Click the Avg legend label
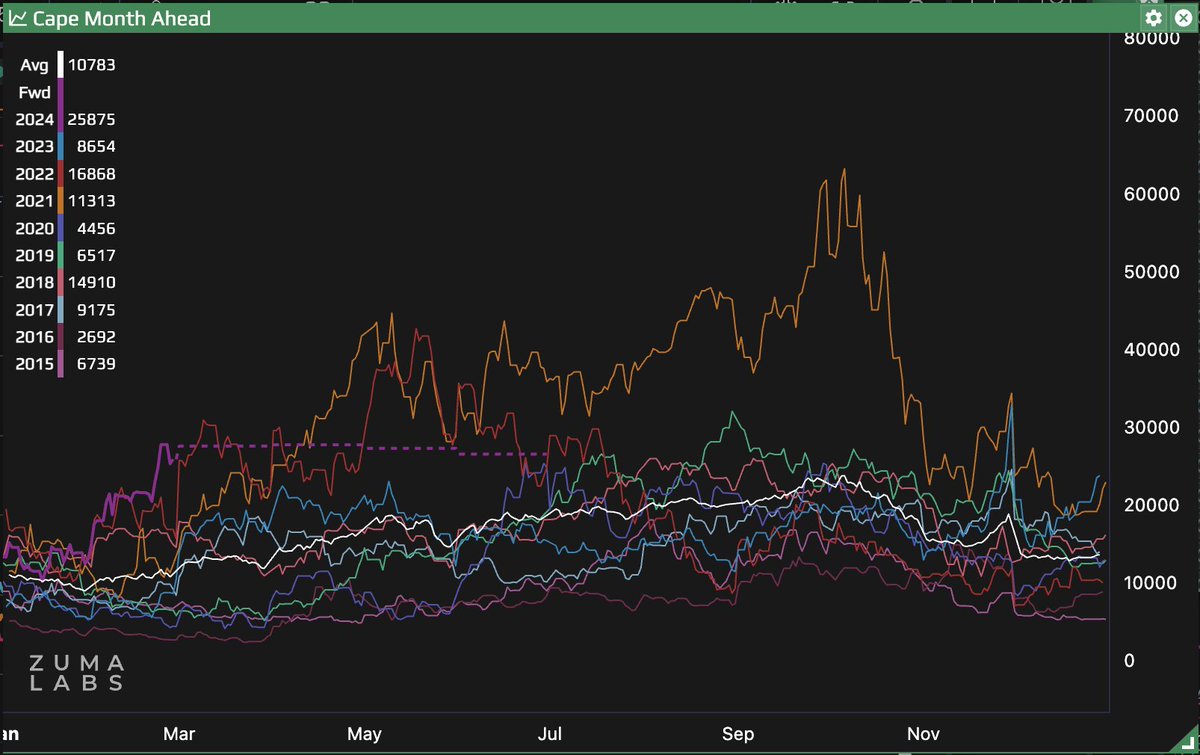This screenshot has width=1200, height=755. (33, 65)
